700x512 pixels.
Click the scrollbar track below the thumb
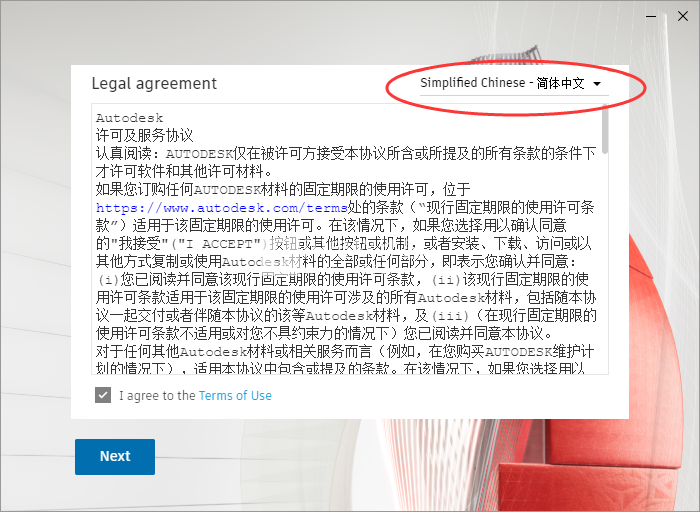pos(605,263)
